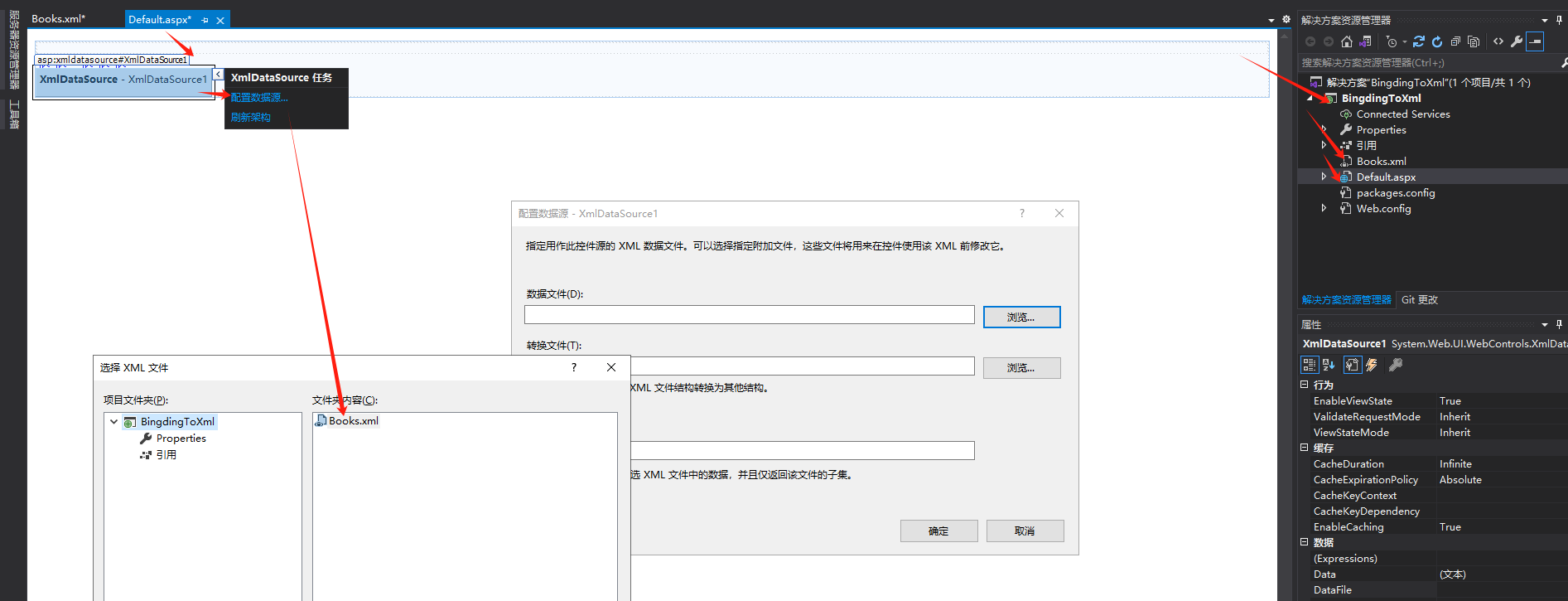The image size is (1568, 601).
Task: Collapse BingdingToXml project in Solution Explorer
Action: coord(1310,99)
